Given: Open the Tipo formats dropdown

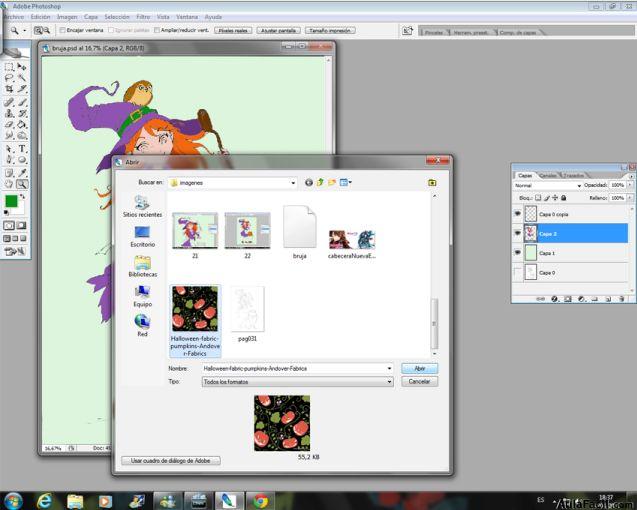Looking at the screenshot, I should [x=389, y=382].
